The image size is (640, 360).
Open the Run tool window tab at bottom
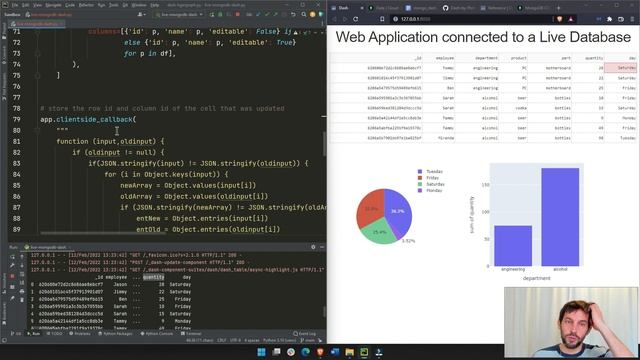[33, 334]
